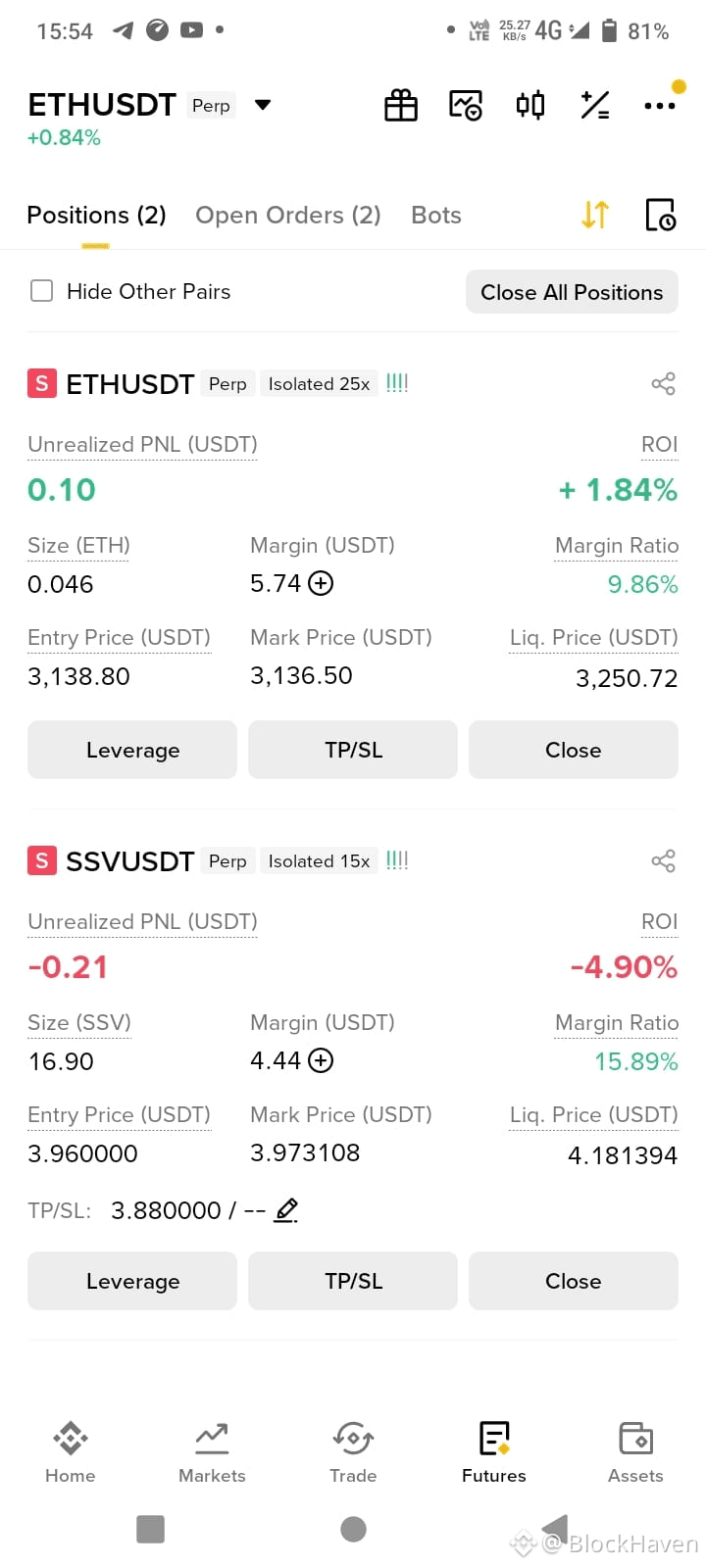Open the calculator plus-minus icon
Image resolution: width=706 pixels, height=1568 pixels.
[x=595, y=105]
